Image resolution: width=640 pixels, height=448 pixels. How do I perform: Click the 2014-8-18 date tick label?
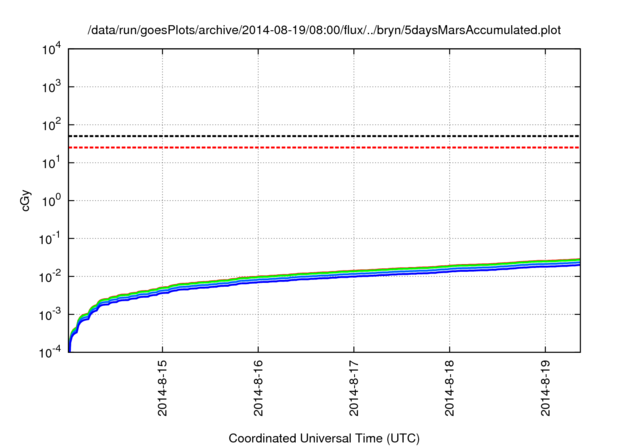tap(449, 388)
